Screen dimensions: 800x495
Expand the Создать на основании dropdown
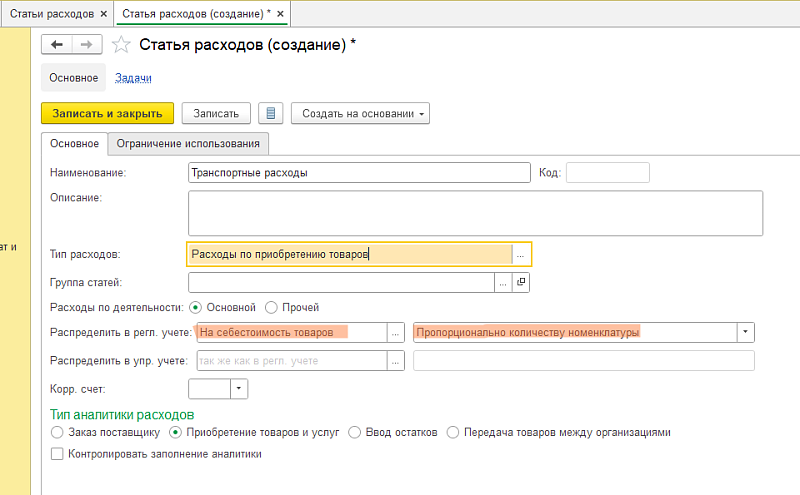pos(360,113)
